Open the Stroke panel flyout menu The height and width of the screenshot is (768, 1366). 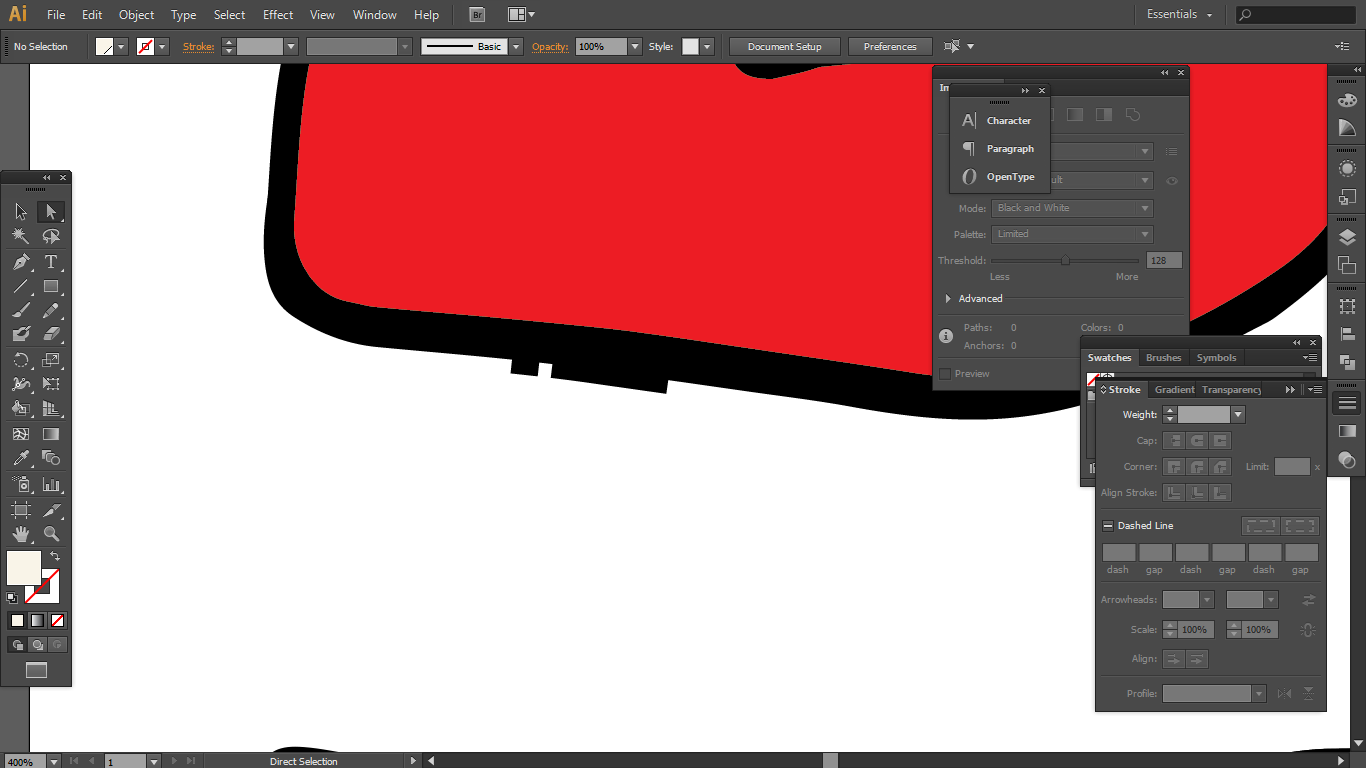coord(1315,390)
